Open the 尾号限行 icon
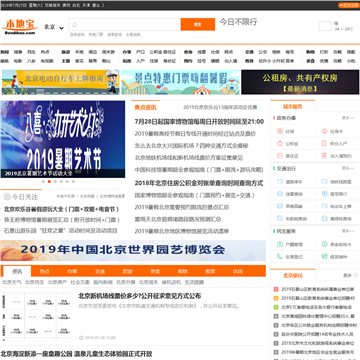The height and width of the screenshot is (360, 360). tap(324, 194)
